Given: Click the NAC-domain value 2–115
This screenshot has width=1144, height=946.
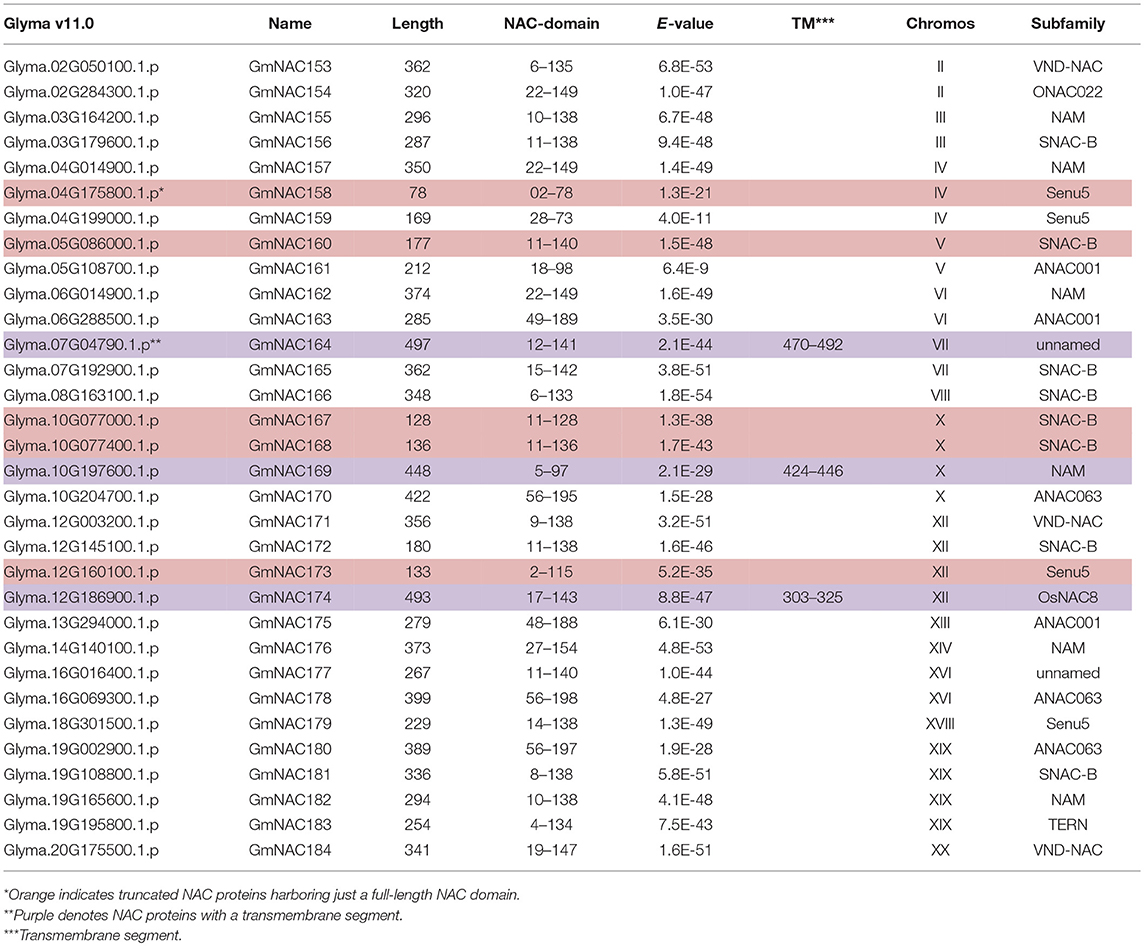Looking at the screenshot, I should tap(552, 572).
